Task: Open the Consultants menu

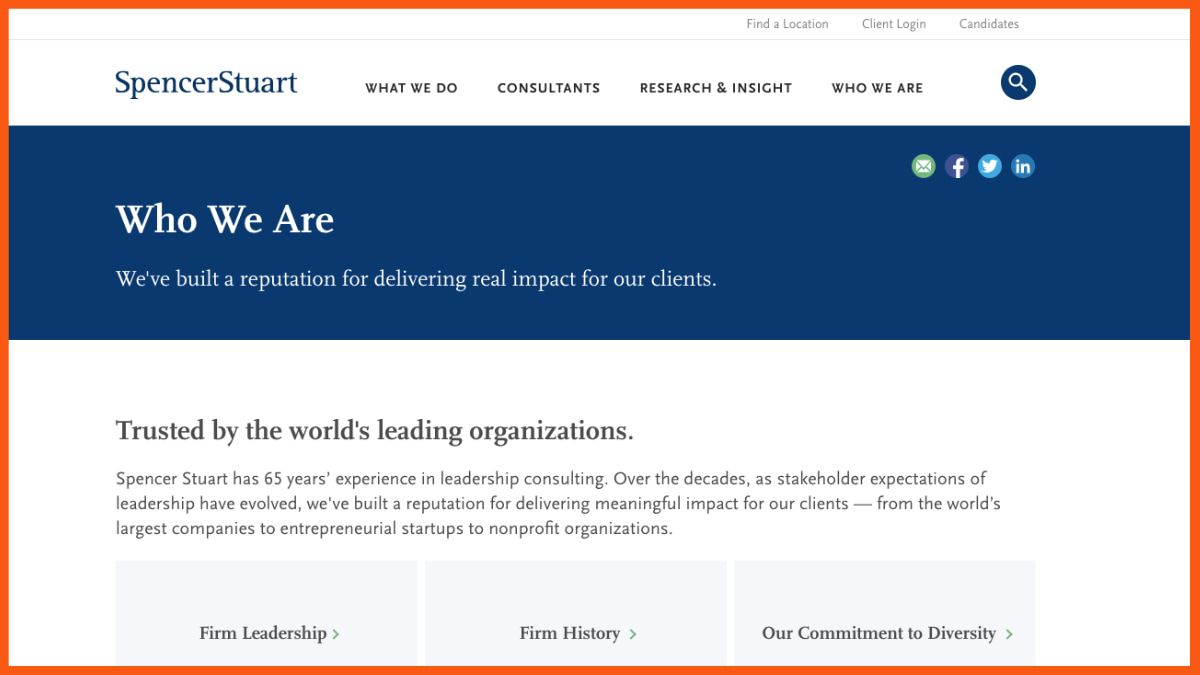Action: click(x=549, y=88)
